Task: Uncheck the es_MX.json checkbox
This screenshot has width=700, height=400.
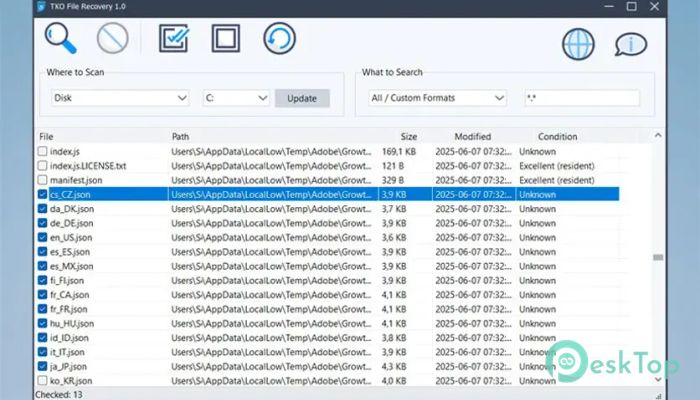Action: click(42, 266)
